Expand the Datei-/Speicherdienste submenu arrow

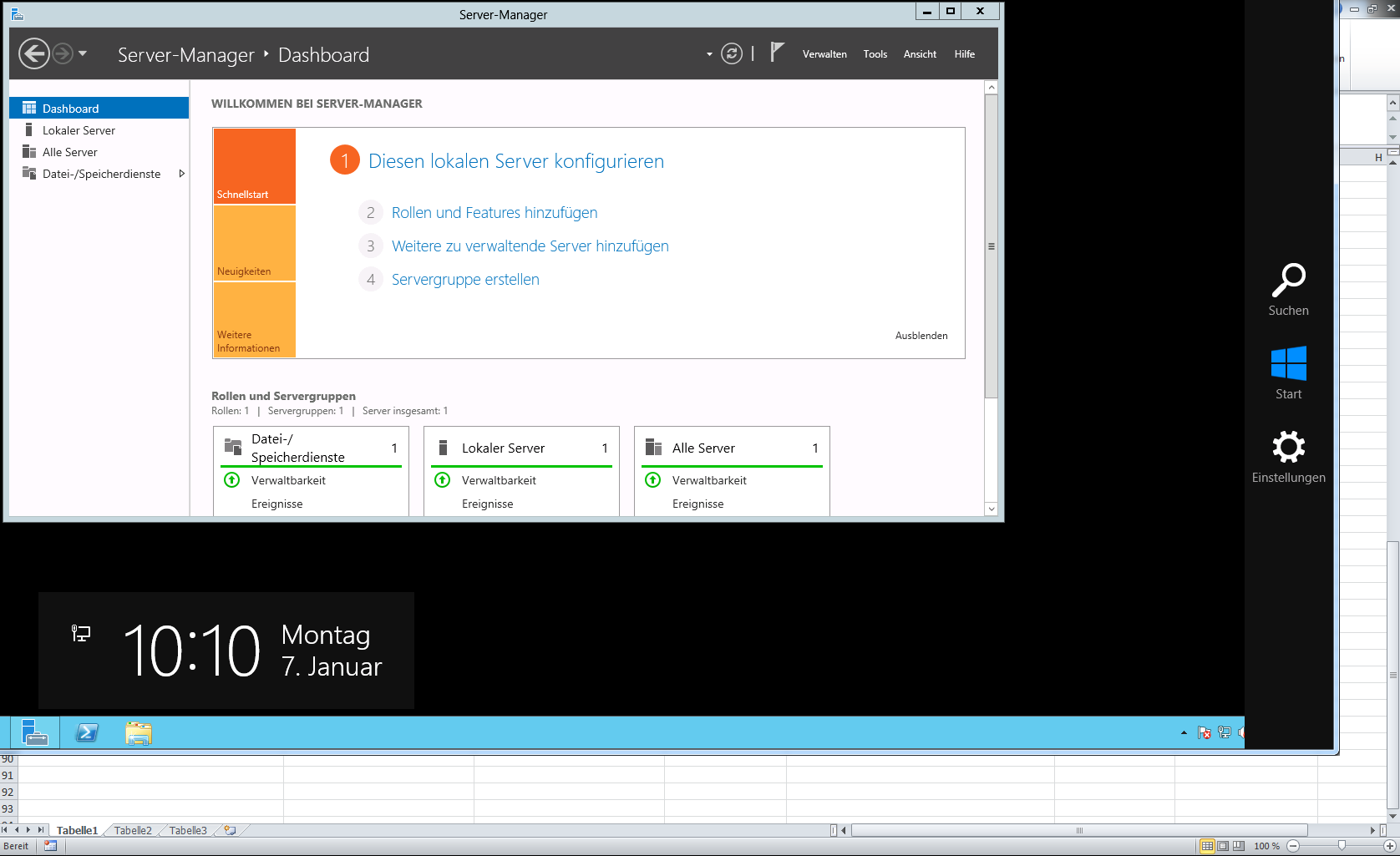coord(181,174)
